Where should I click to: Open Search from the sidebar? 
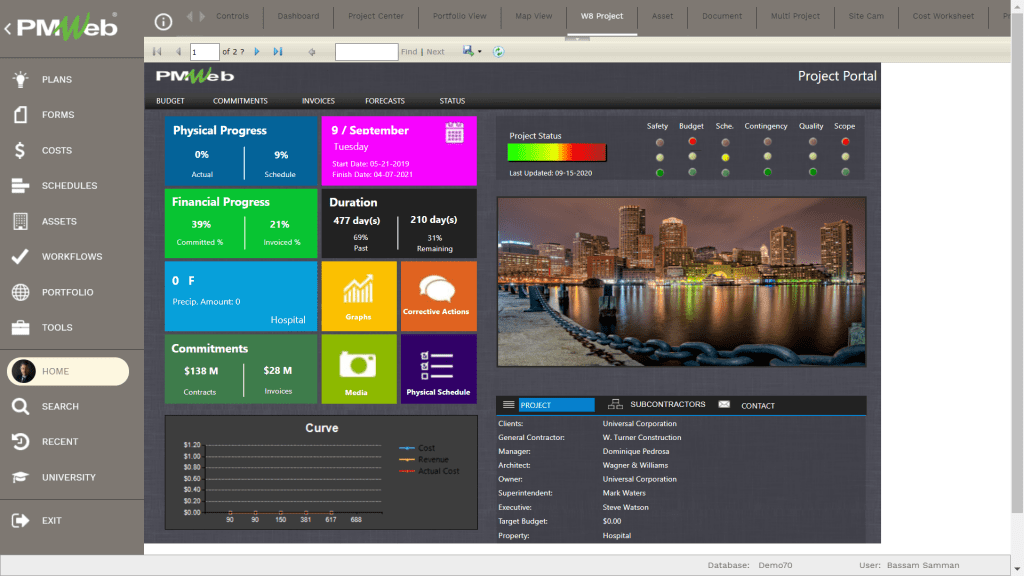coord(60,406)
